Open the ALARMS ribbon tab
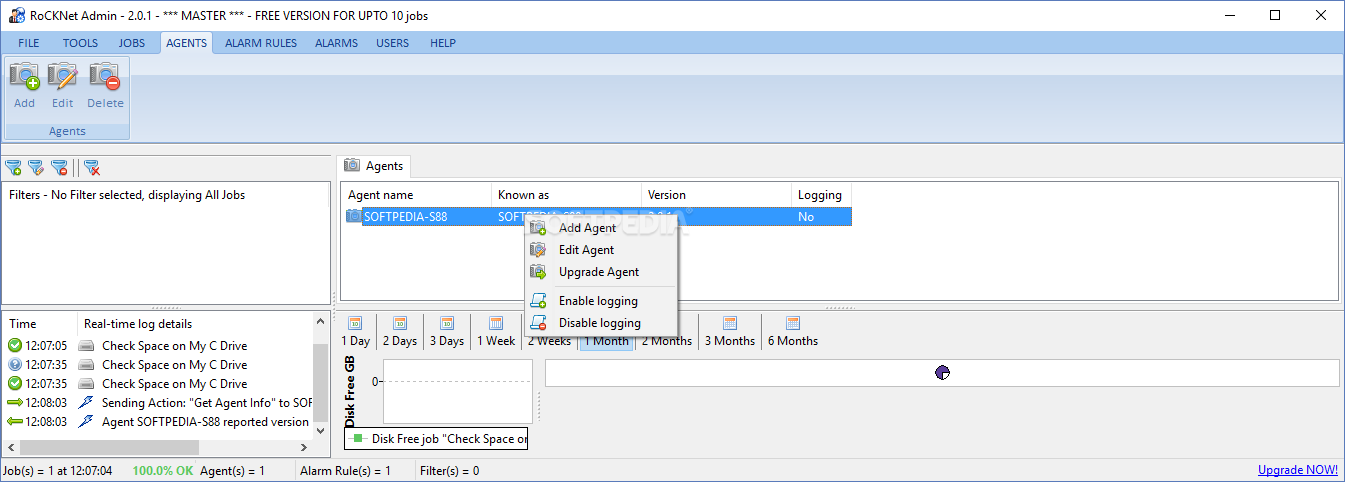This screenshot has width=1345, height=482. point(337,43)
